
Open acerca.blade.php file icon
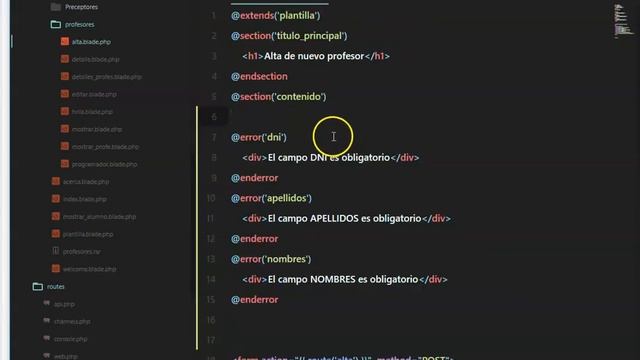point(56,181)
